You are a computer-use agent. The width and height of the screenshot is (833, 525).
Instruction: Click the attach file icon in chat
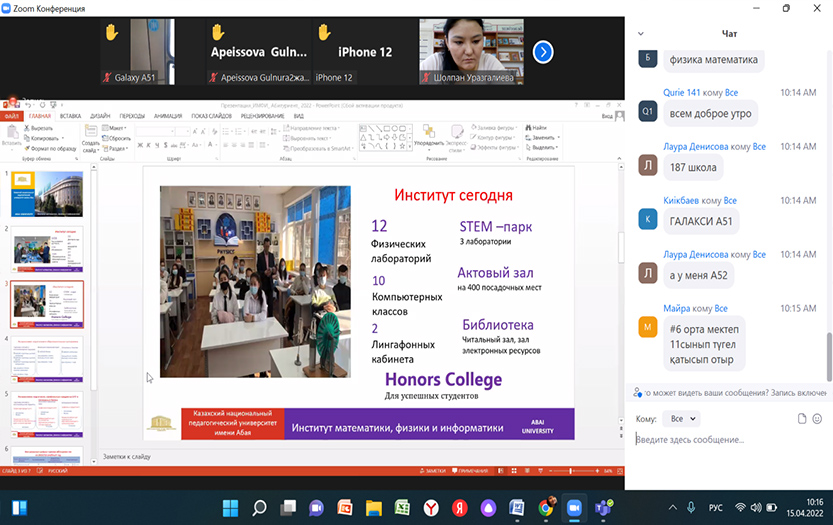pyautogui.click(x=802, y=418)
